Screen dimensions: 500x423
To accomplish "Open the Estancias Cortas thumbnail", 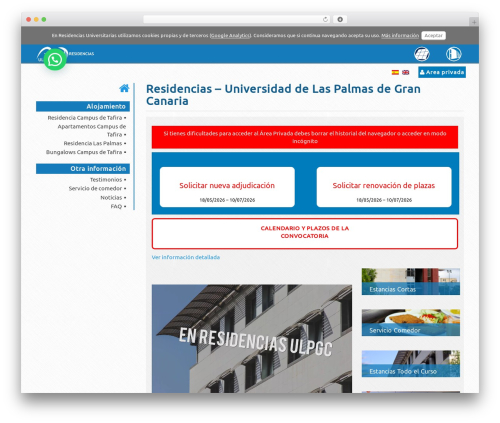I will (x=411, y=282).
